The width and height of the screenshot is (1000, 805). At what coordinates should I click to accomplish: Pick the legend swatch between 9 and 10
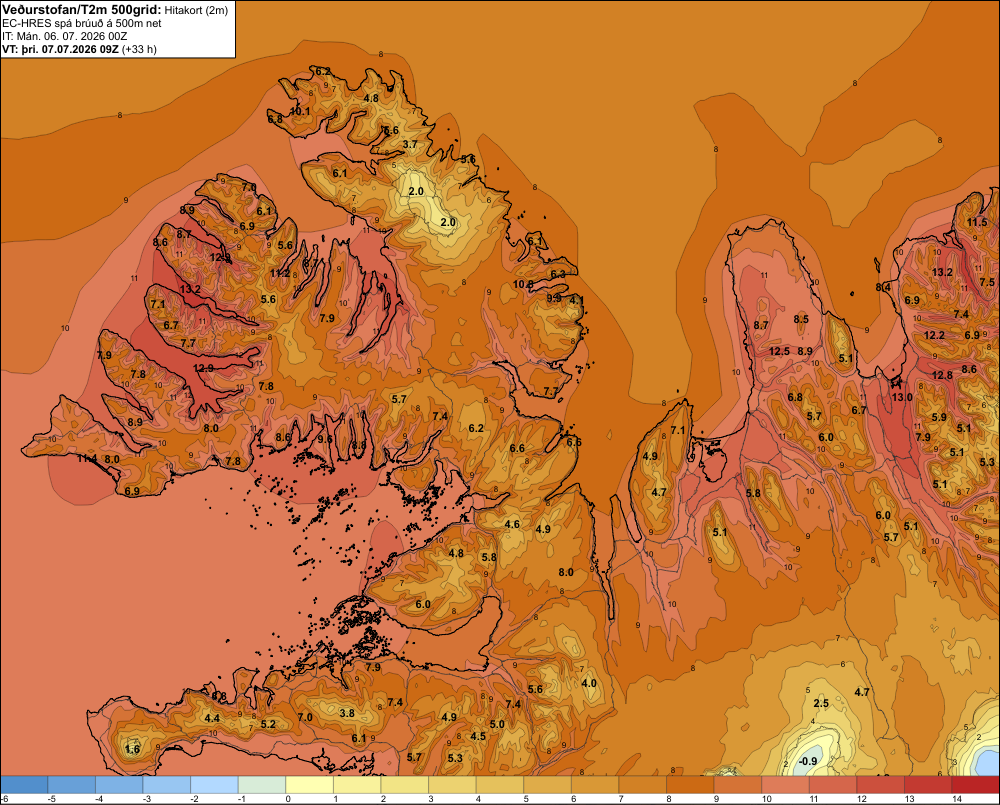coord(738,785)
